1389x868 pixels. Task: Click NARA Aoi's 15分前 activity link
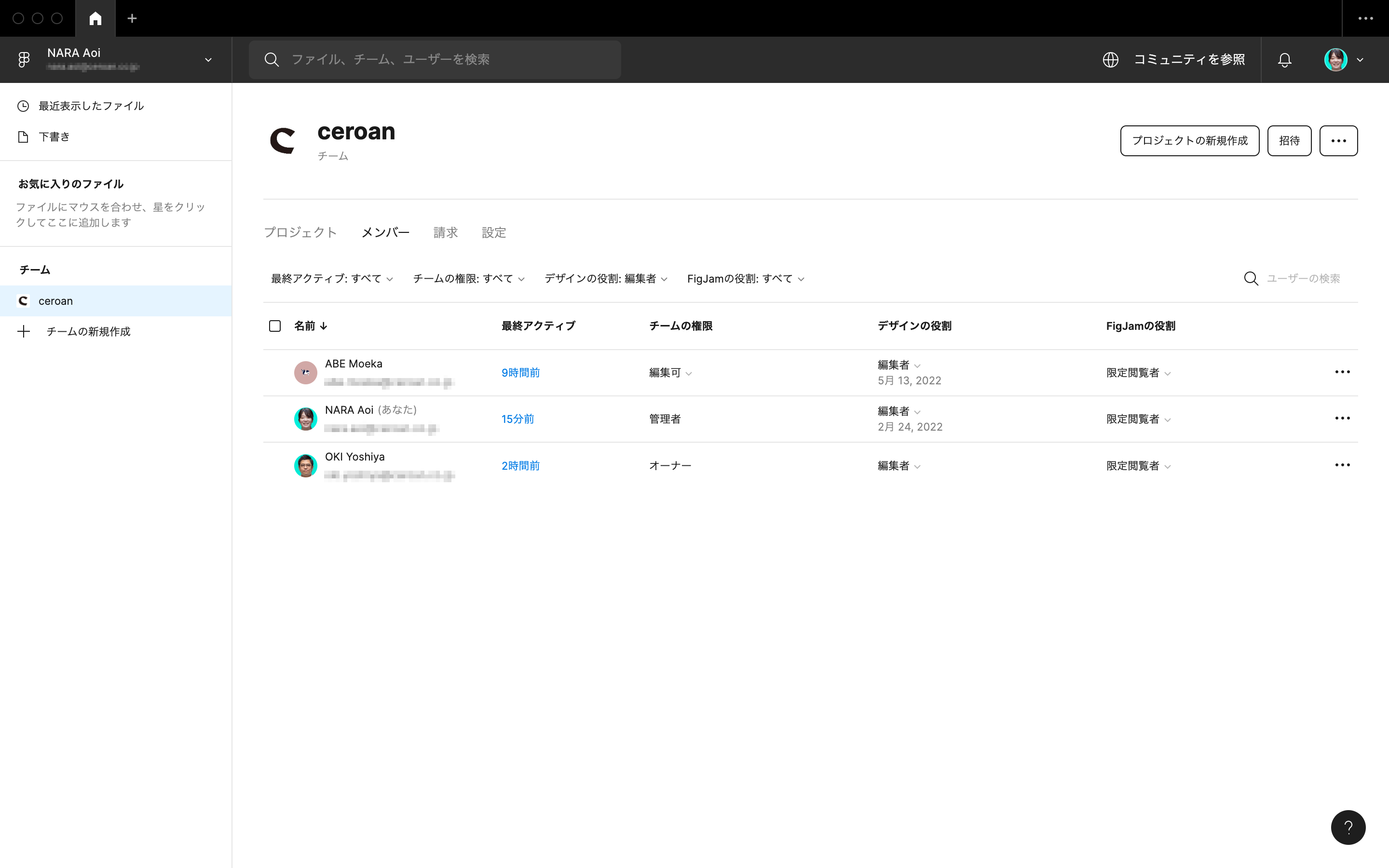[x=517, y=419]
